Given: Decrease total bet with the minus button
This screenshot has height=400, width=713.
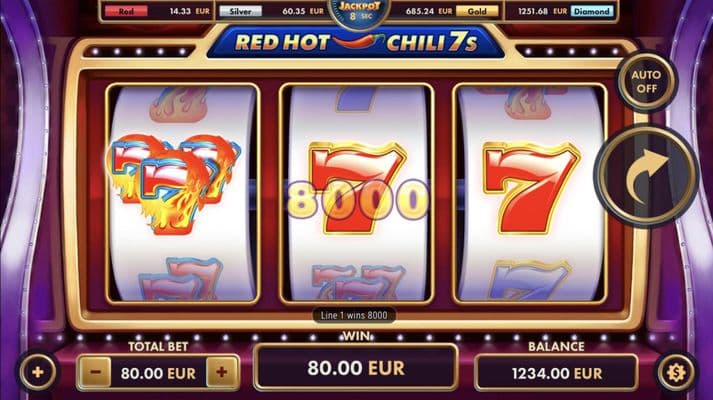Looking at the screenshot, I should pyautogui.click(x=95, y=372).
